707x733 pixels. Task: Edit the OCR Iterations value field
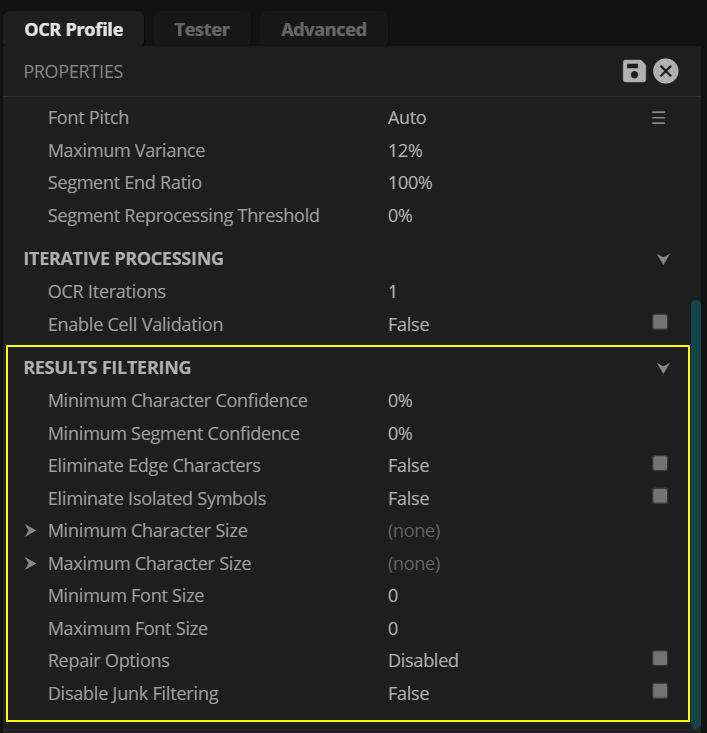[393, 292]
